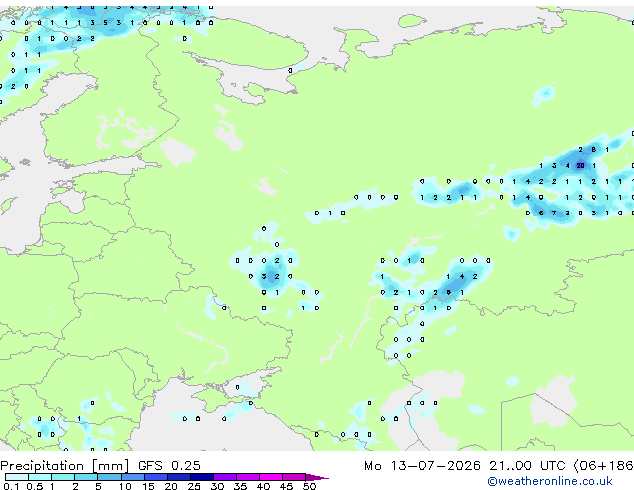Click the legend swatch between 20 and 25
The height and width of the screenshot is (490, 634).
178,477
